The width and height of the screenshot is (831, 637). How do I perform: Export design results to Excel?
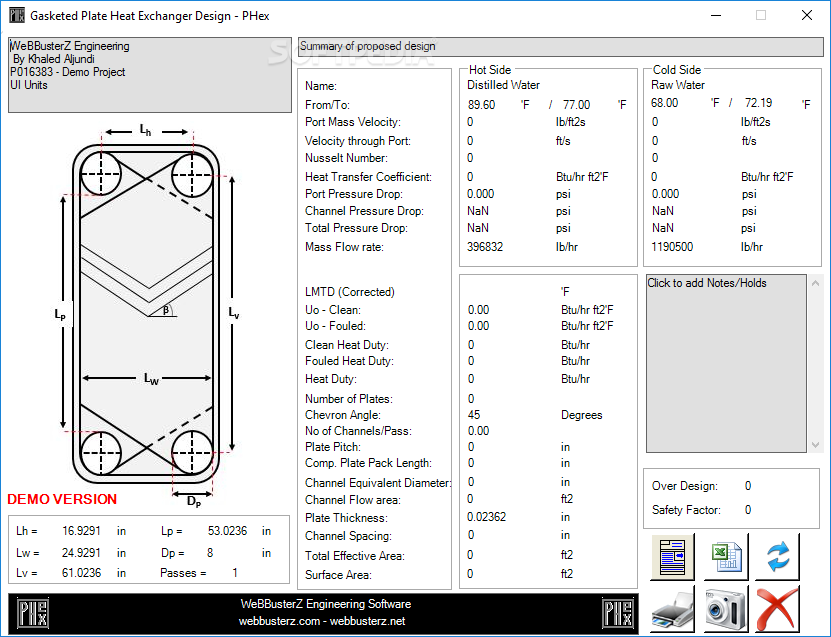click(x=724, y=557)
